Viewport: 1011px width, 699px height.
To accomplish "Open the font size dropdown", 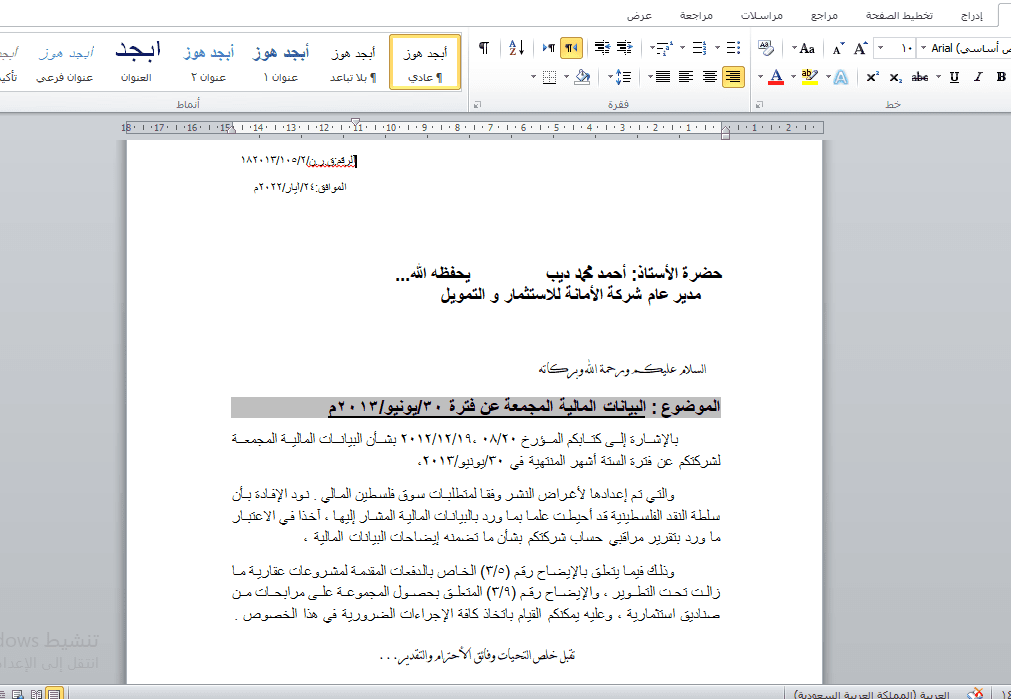I will point(881,48).
